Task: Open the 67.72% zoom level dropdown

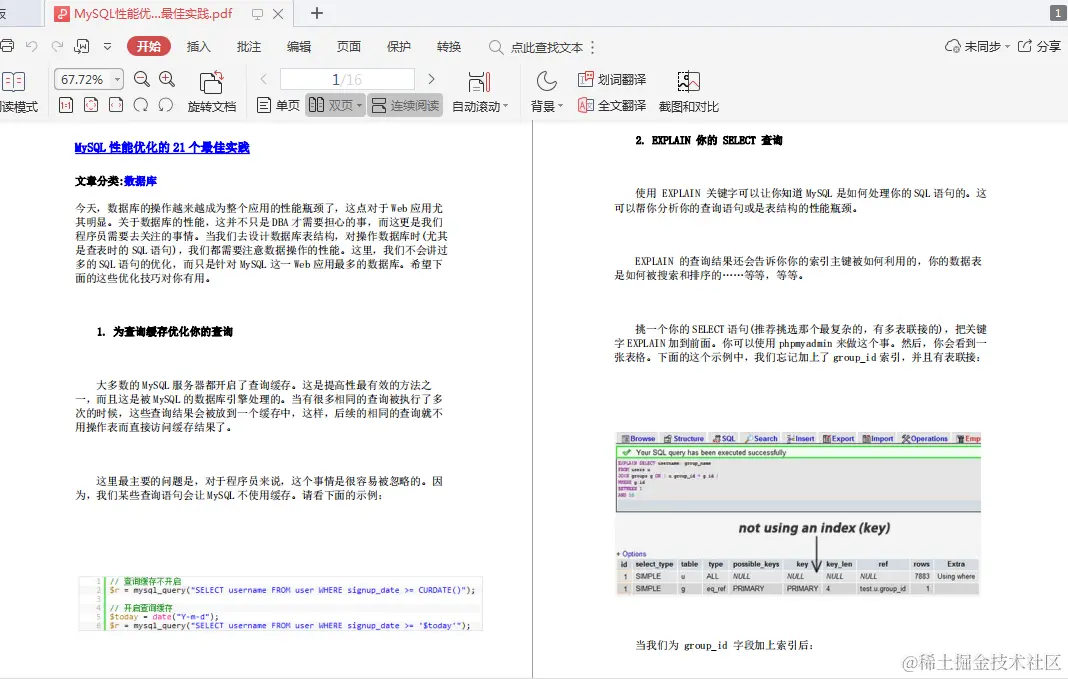Action: (x=88, y=79)
